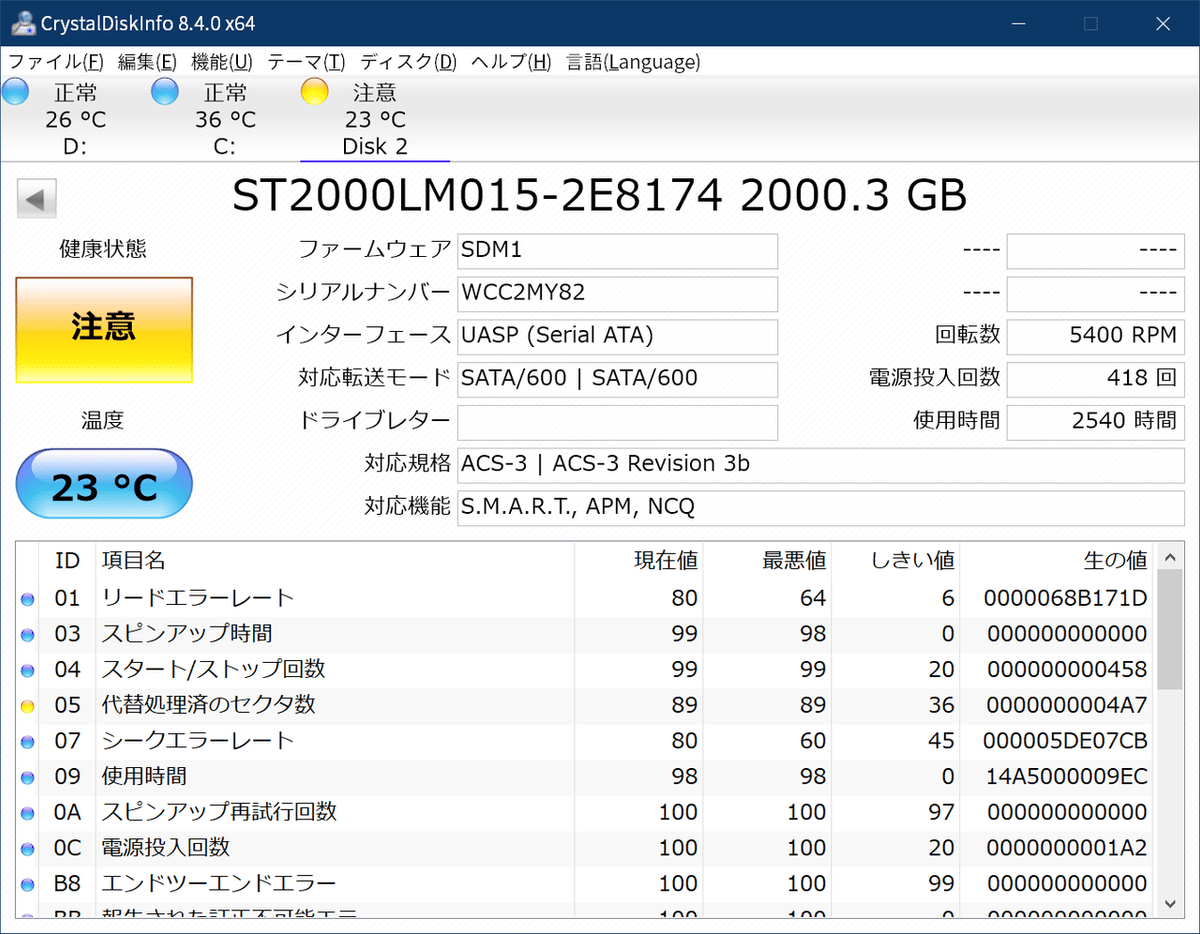1200x934 pixels.
Task: Click status dot for ID 0C 電源投入回数
Action: 27,849
